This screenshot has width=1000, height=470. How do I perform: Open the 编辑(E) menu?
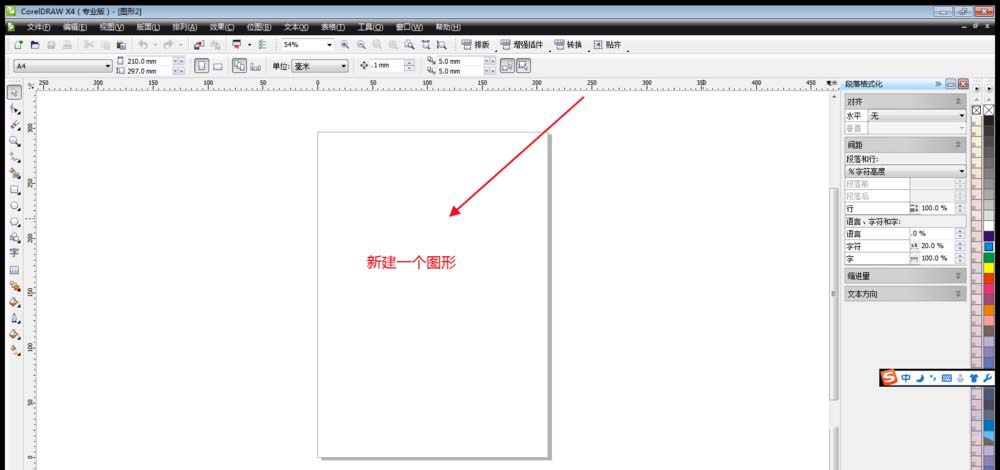pos(75,27)
